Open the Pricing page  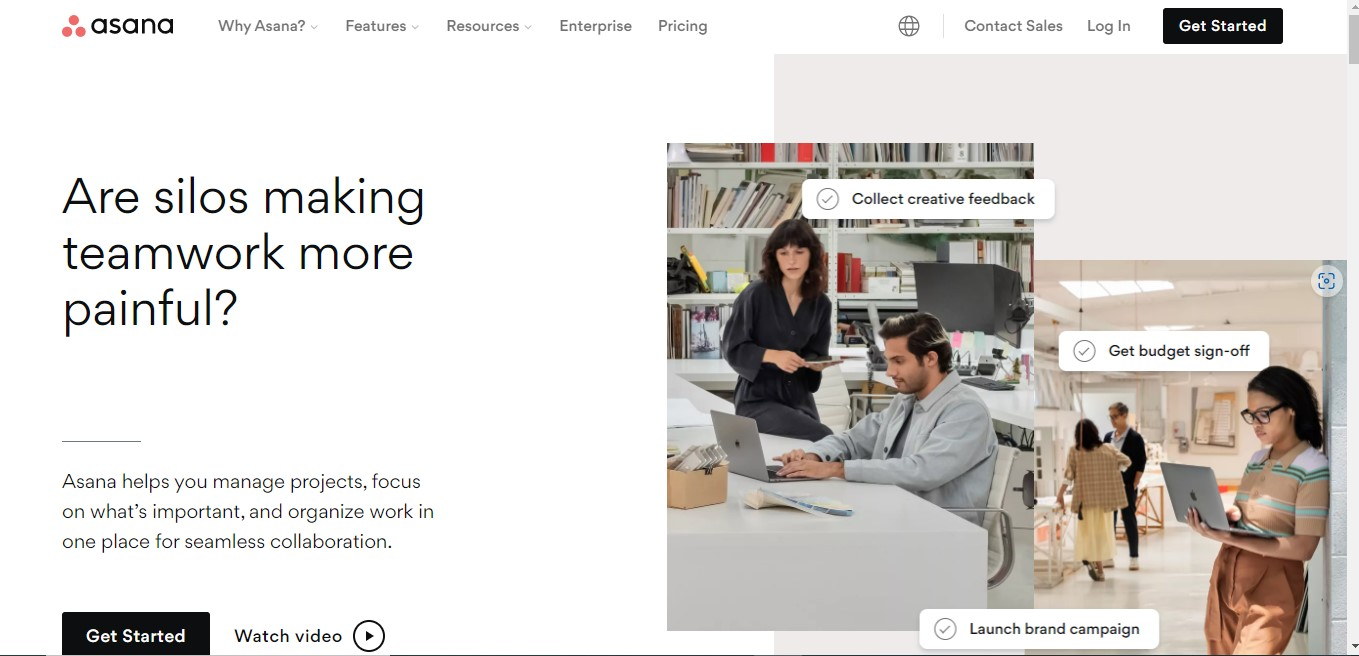[x=682, y=26]
